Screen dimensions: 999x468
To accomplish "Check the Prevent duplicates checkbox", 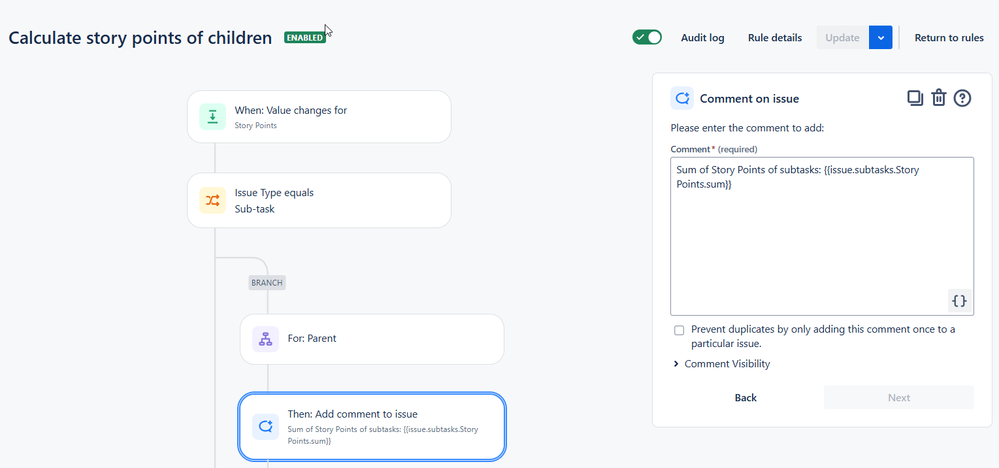I will click(x=680, y=330).
